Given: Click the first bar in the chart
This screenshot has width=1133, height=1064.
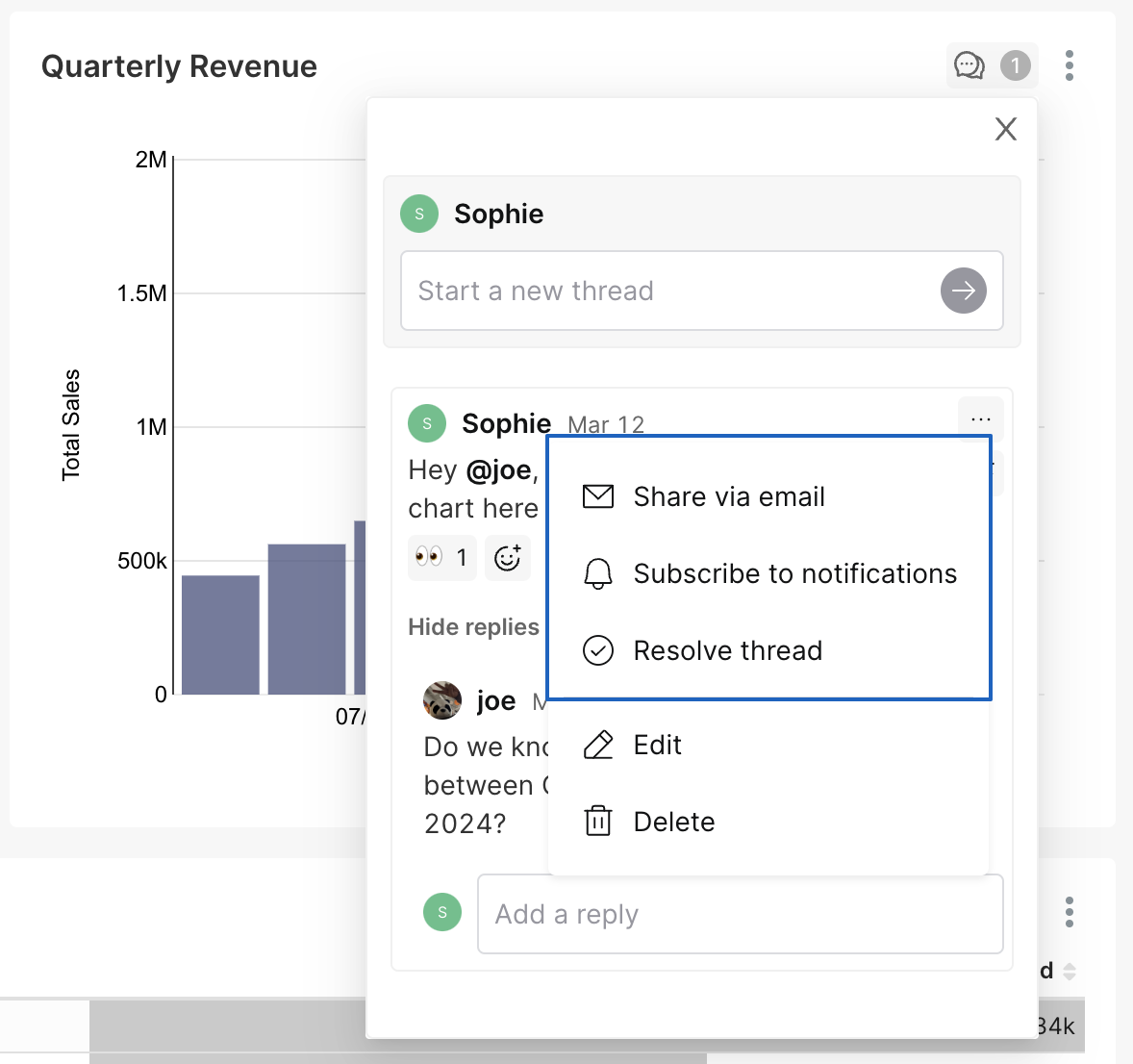Looking at the screenshot, I should (x=220, y=635).
